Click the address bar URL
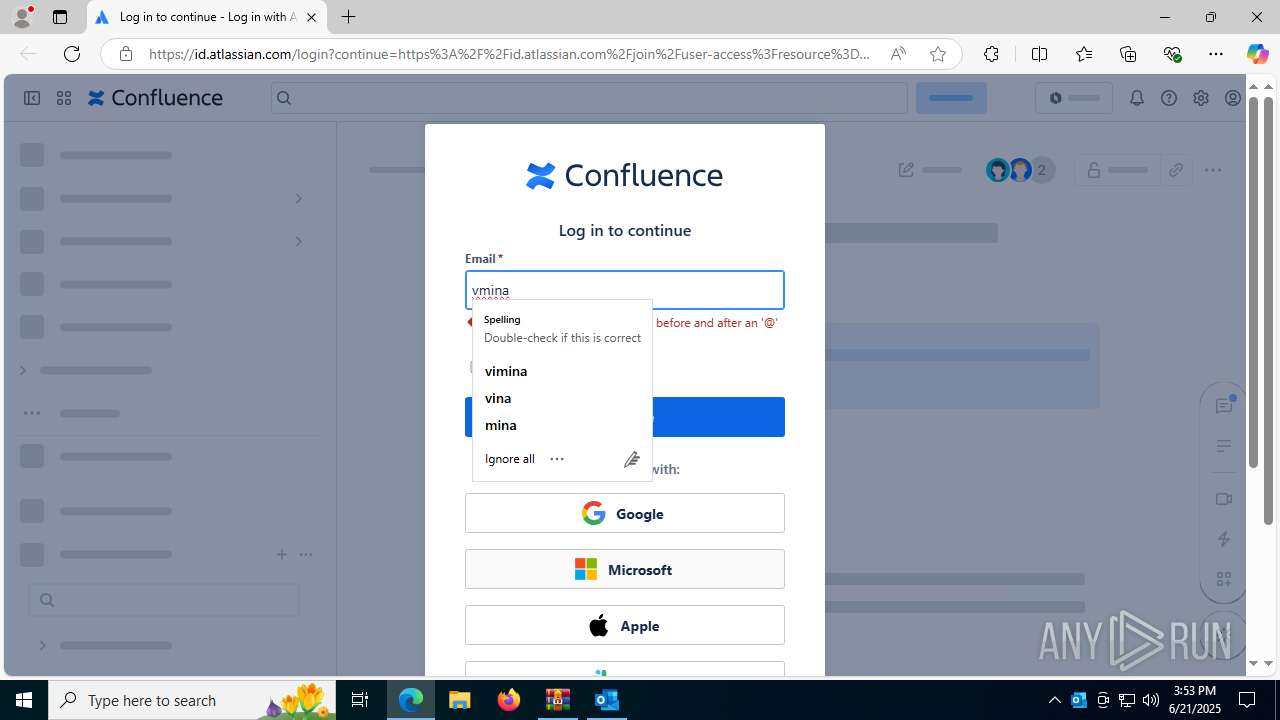Viewport: 1280px width, 720px height. point(509,54)
